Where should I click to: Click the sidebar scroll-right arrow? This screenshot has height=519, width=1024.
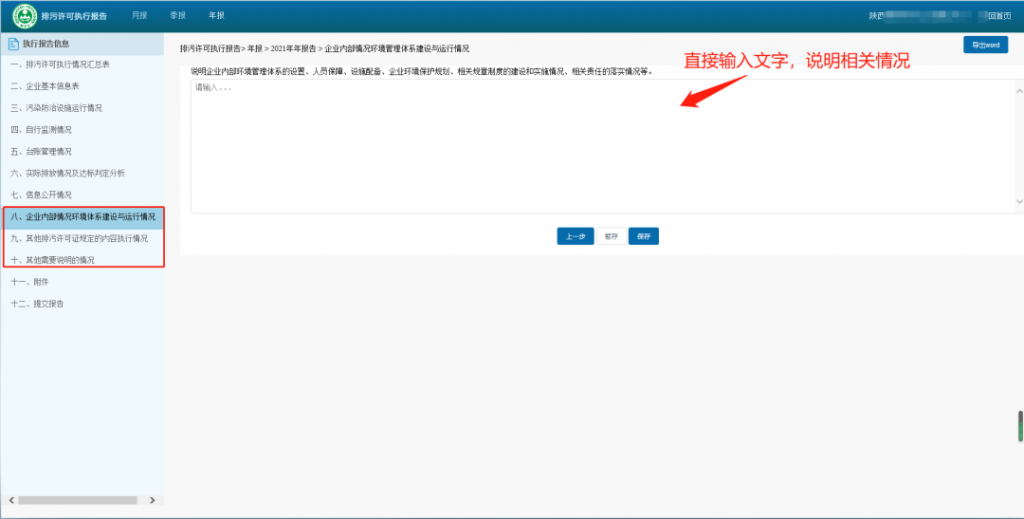(153, 499)
